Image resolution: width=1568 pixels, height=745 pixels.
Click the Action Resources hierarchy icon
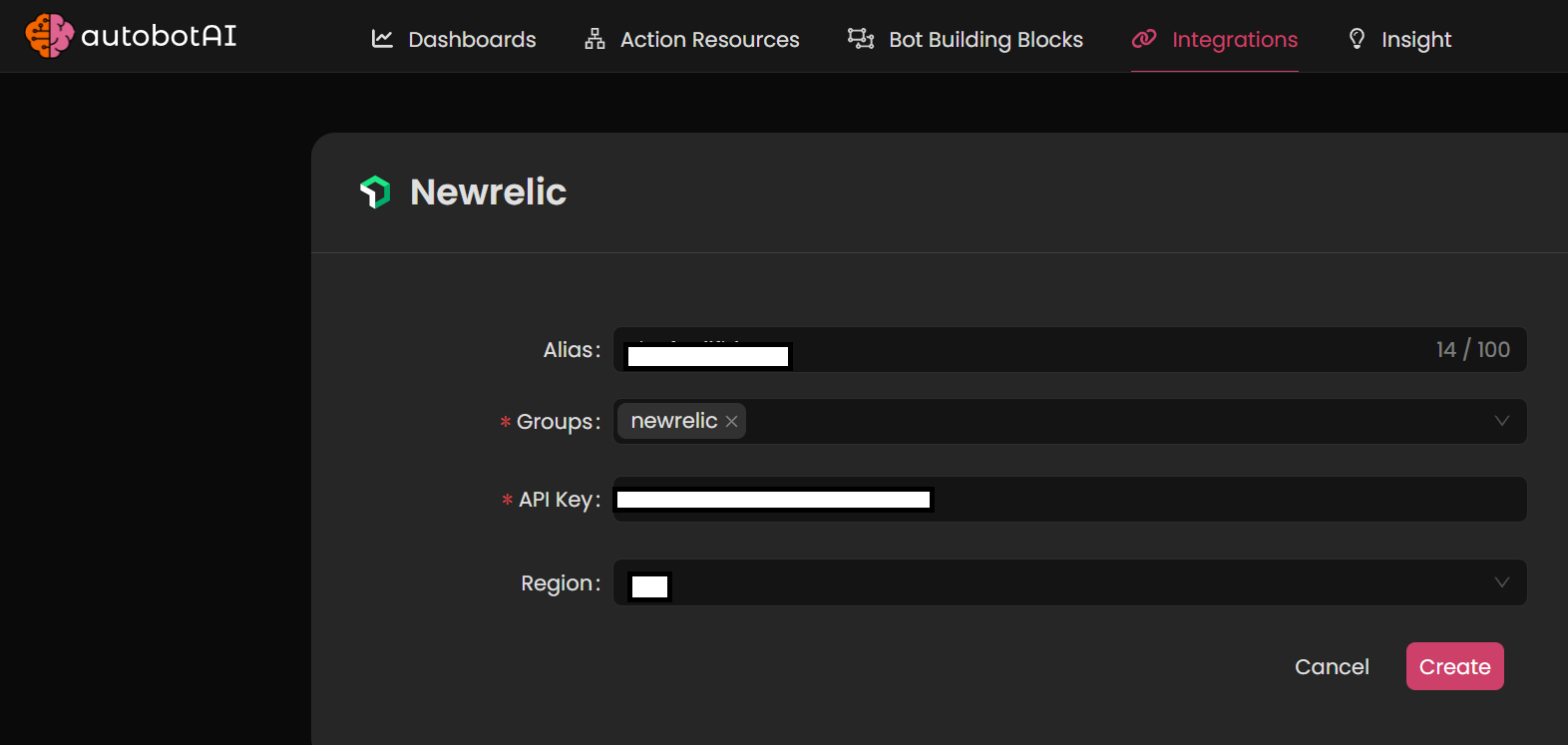click(594, 39)
